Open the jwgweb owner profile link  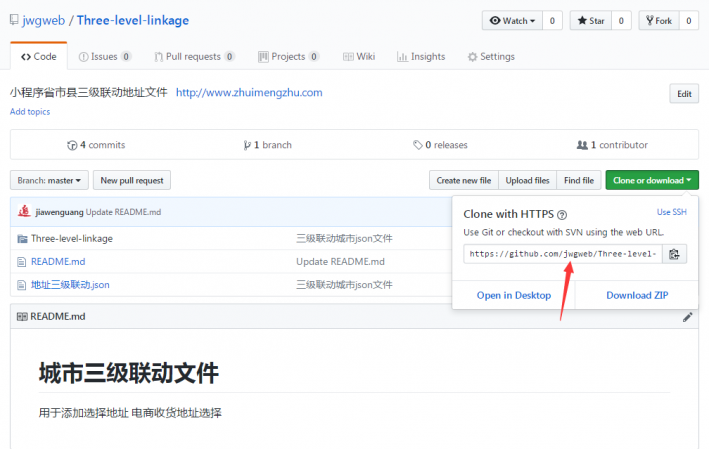(43, 20)
